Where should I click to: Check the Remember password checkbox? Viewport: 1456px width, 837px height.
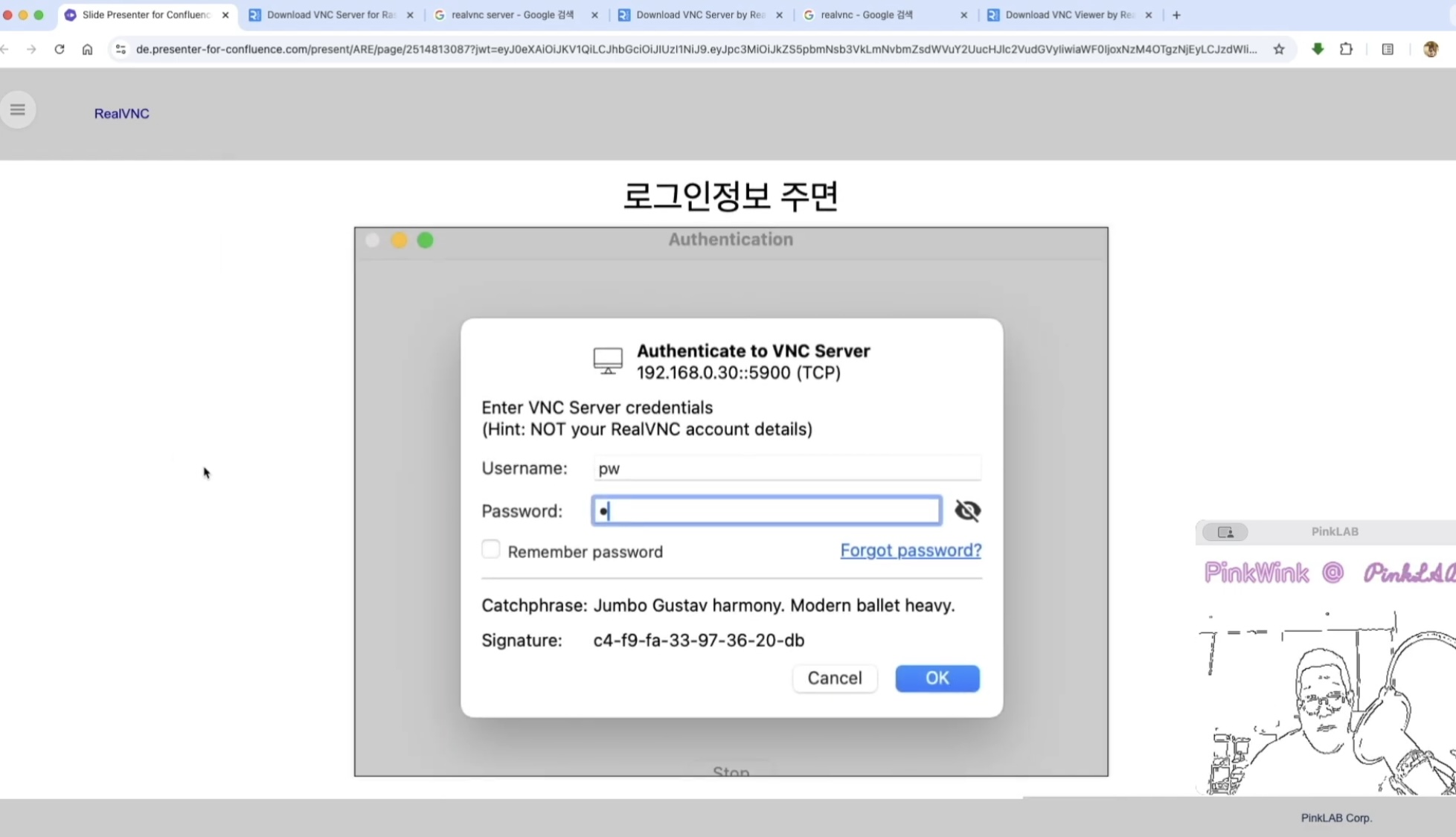490,550
